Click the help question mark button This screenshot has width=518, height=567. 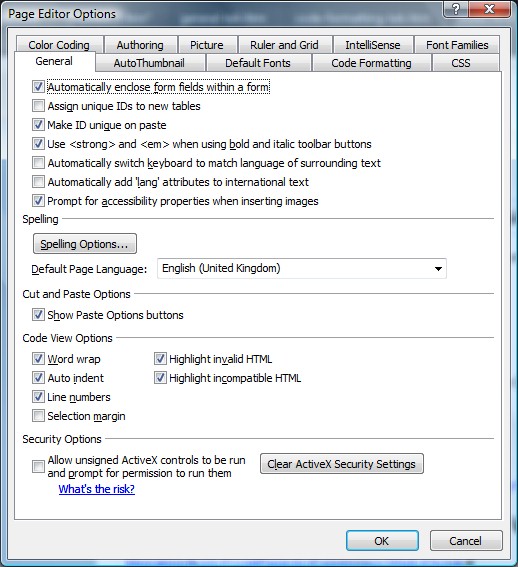point(456,9)
